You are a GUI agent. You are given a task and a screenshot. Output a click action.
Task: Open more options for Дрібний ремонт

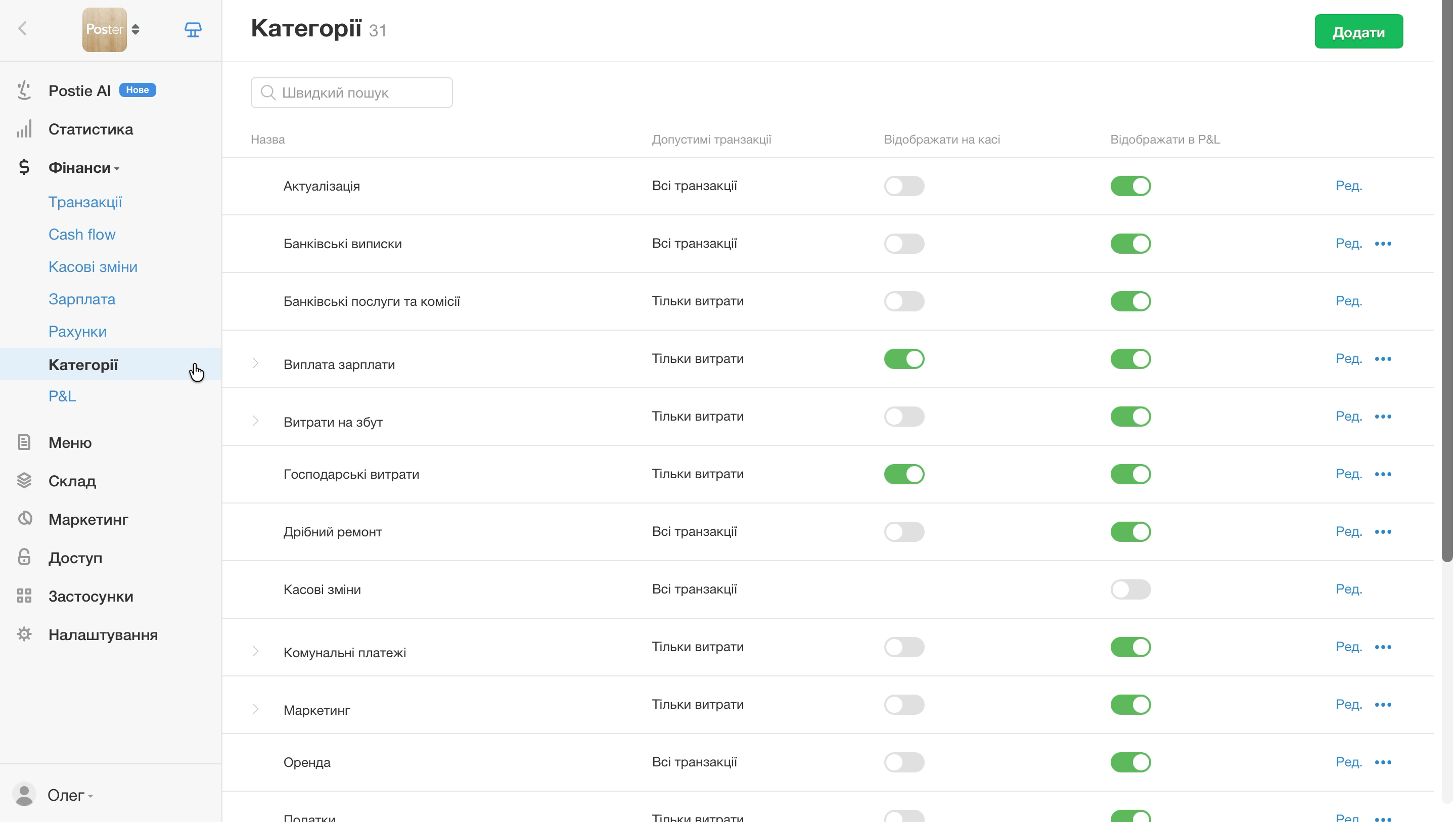[1383, 532]
